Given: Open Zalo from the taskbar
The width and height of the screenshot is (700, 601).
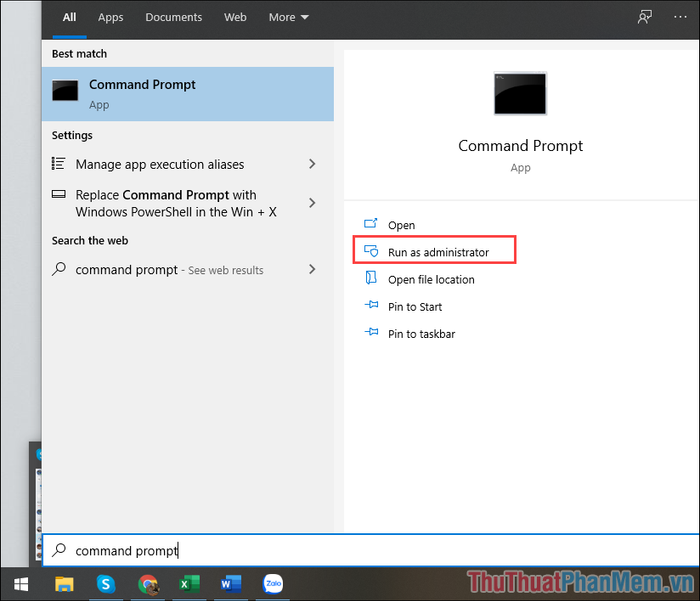Looking at the screenshot, I should pos(273,584).
